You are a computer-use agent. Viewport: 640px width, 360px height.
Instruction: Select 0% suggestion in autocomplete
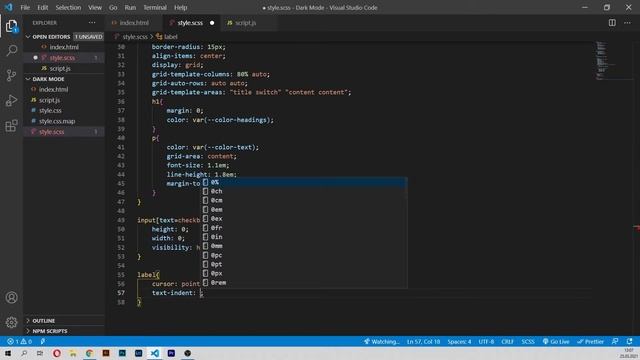tap(304, 182)
